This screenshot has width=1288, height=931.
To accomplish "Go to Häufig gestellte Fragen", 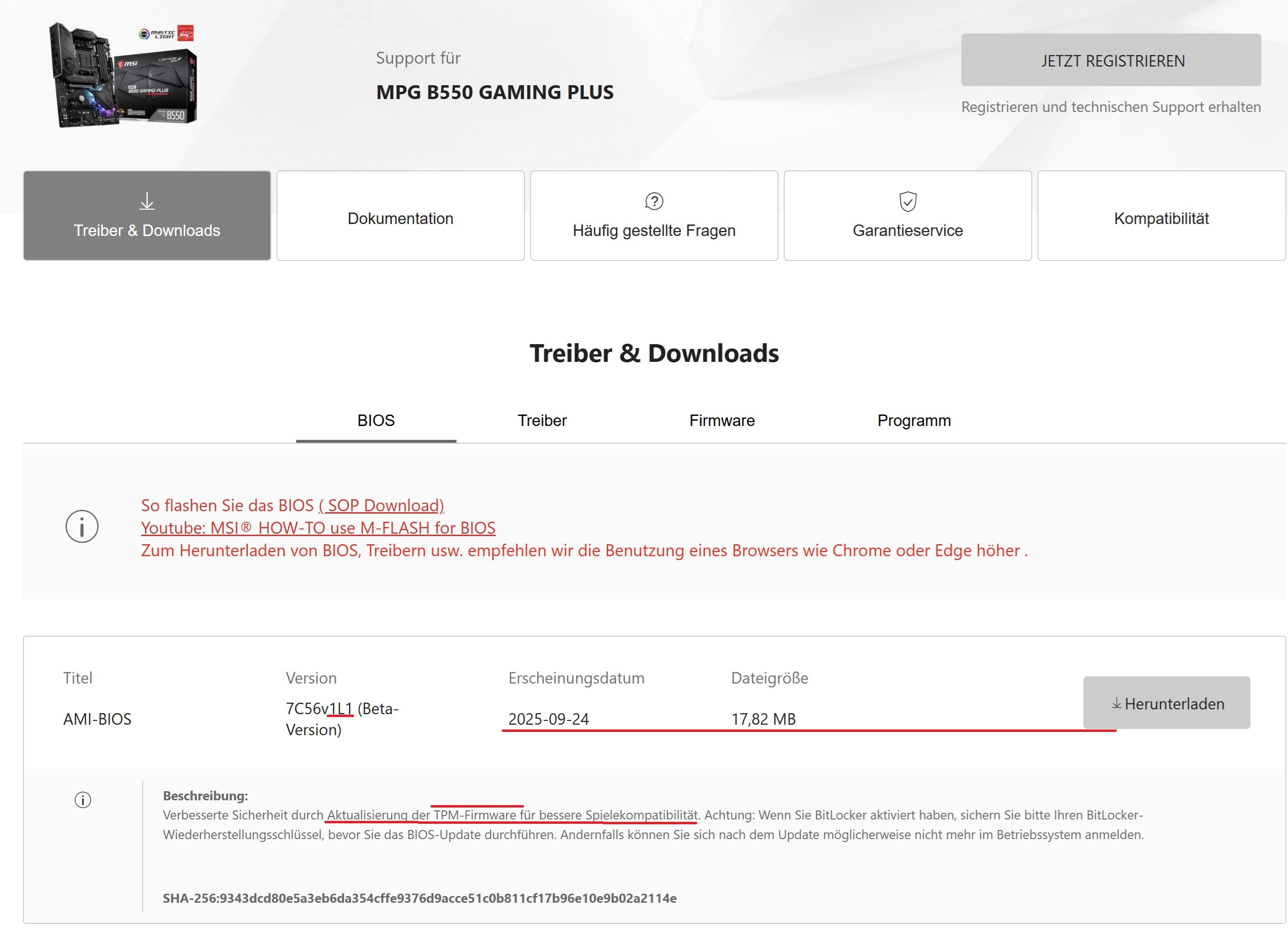I will click(x=654, y=230).
